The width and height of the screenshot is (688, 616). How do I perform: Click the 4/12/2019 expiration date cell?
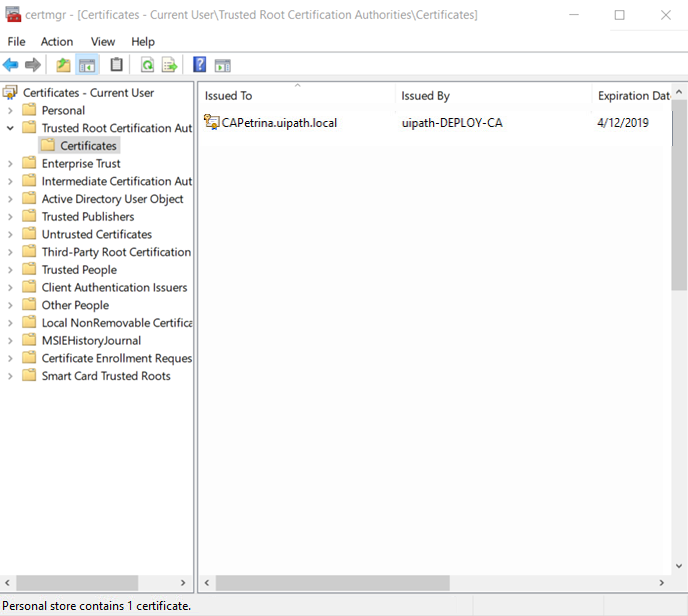[623, 122]
